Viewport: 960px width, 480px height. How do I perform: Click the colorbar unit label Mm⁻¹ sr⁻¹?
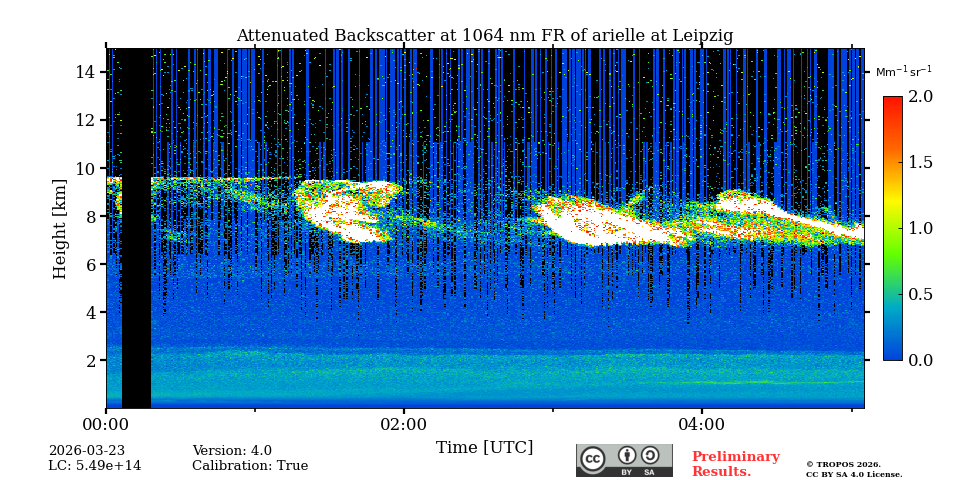tap(903, 72)
